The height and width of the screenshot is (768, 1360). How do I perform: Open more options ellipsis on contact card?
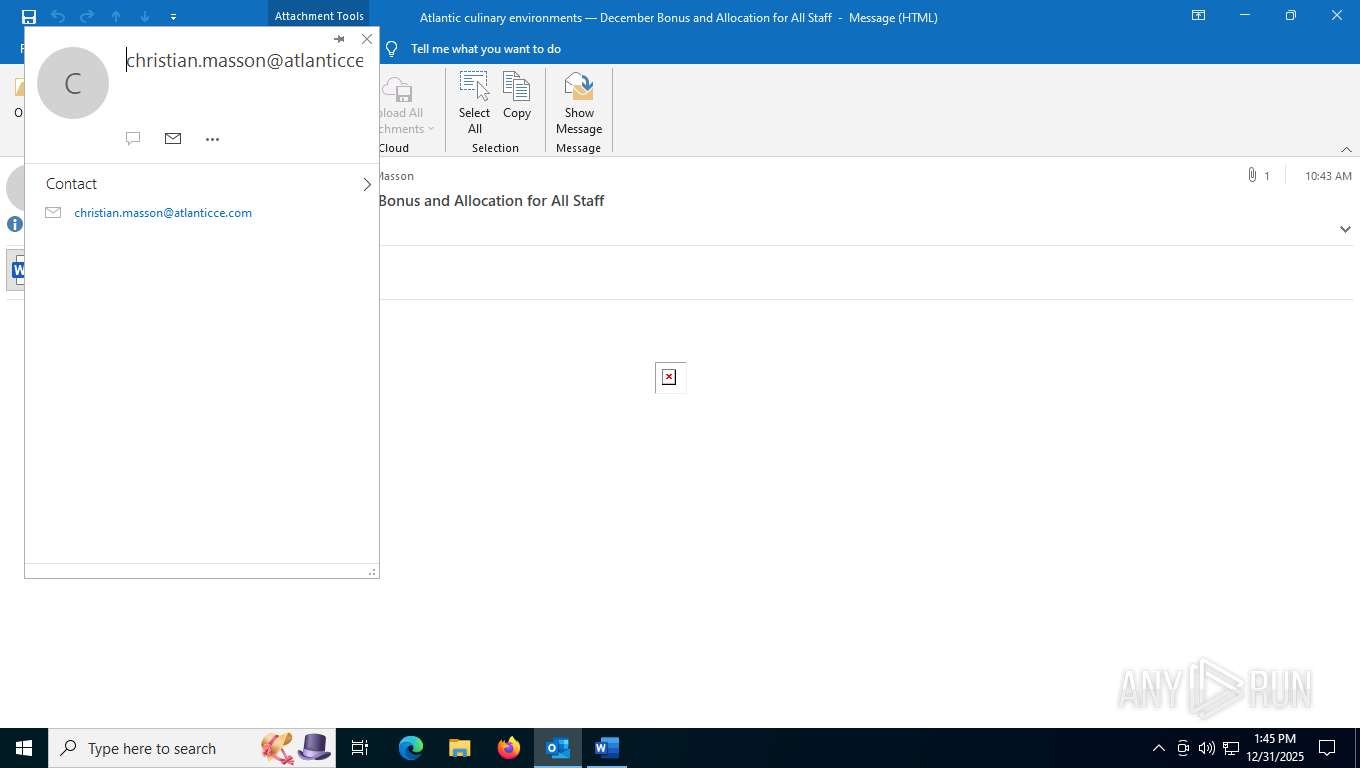click(212, 139)
